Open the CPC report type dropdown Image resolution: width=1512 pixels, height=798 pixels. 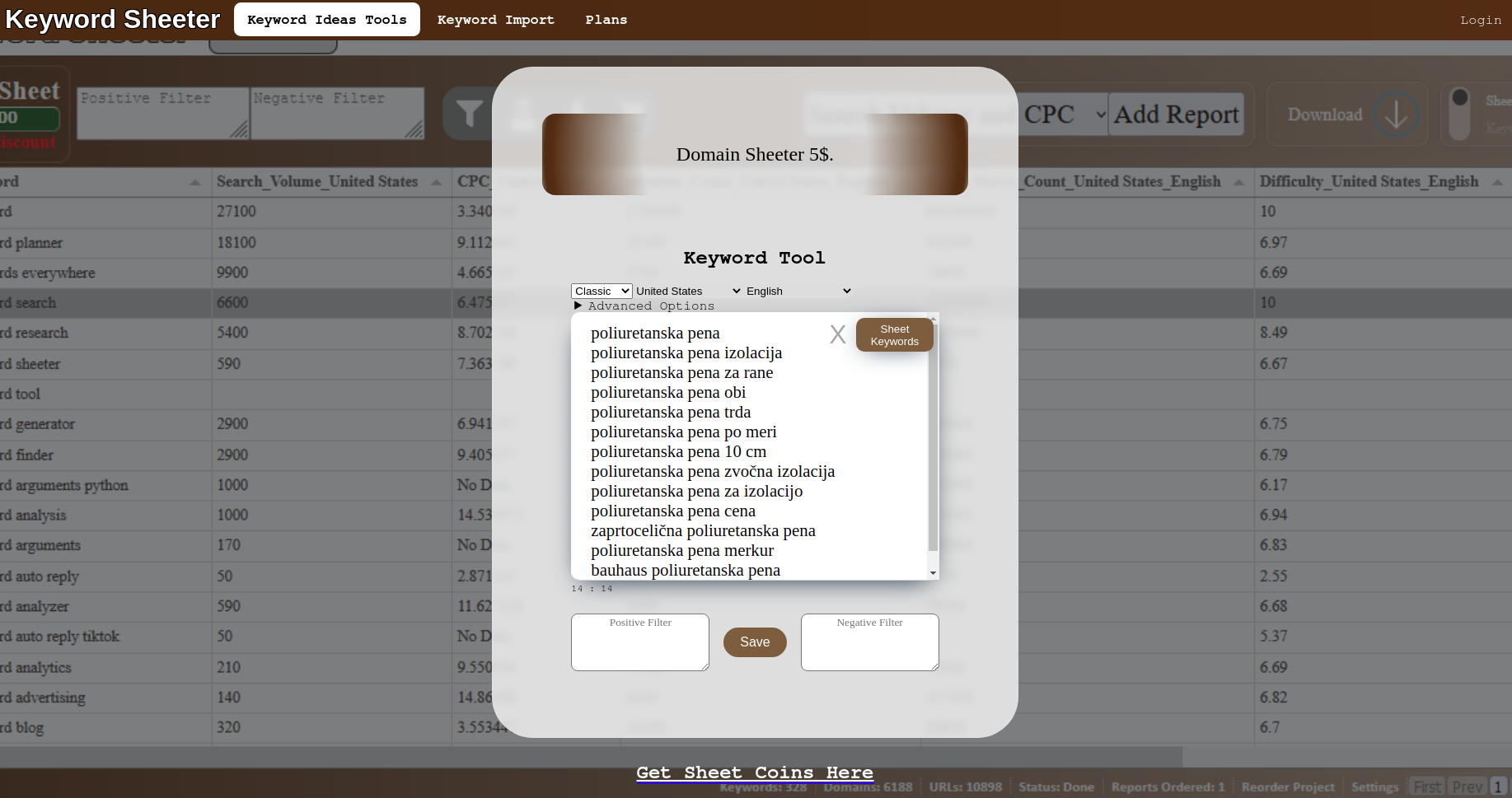click(1064, 114)
